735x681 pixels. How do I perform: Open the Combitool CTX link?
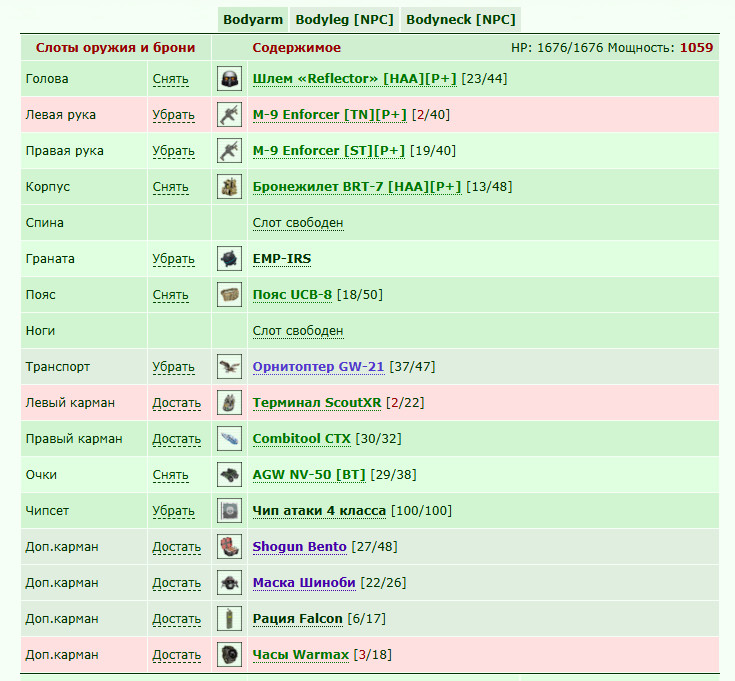[301, 439]
